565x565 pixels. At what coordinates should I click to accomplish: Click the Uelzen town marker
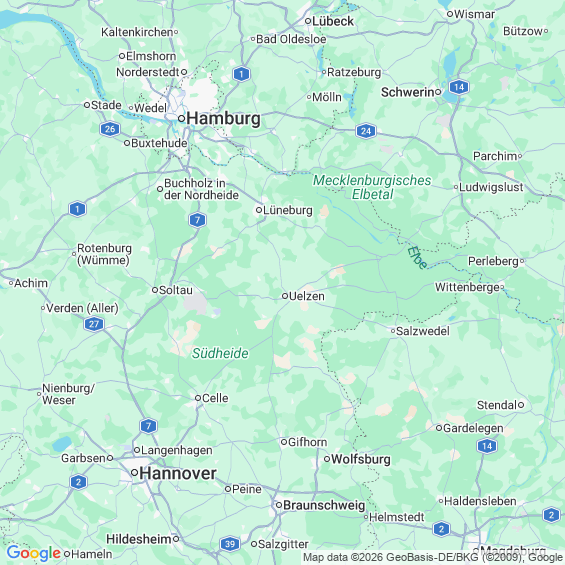(x=285, y=296)
